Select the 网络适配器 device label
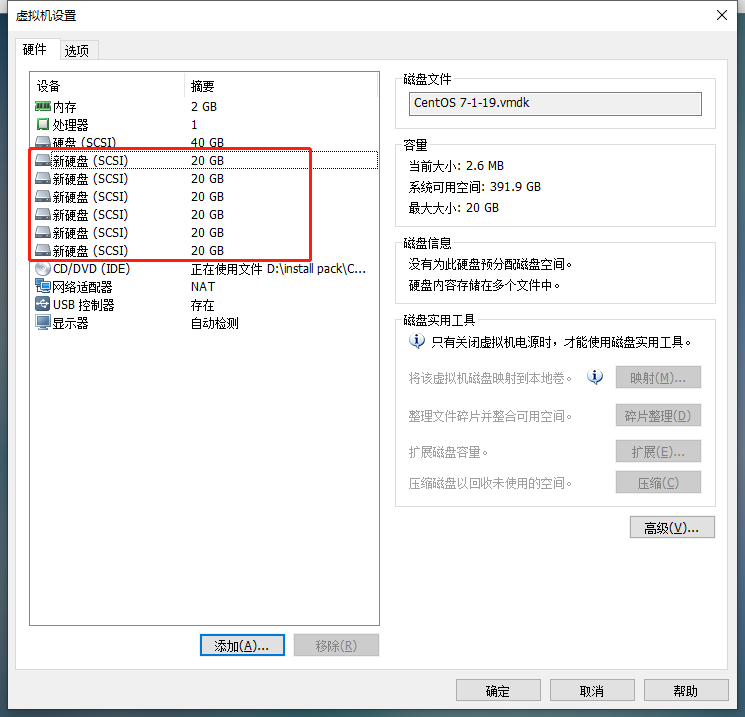The height and width of the screenshot is (717, 745). click(82, 287)
